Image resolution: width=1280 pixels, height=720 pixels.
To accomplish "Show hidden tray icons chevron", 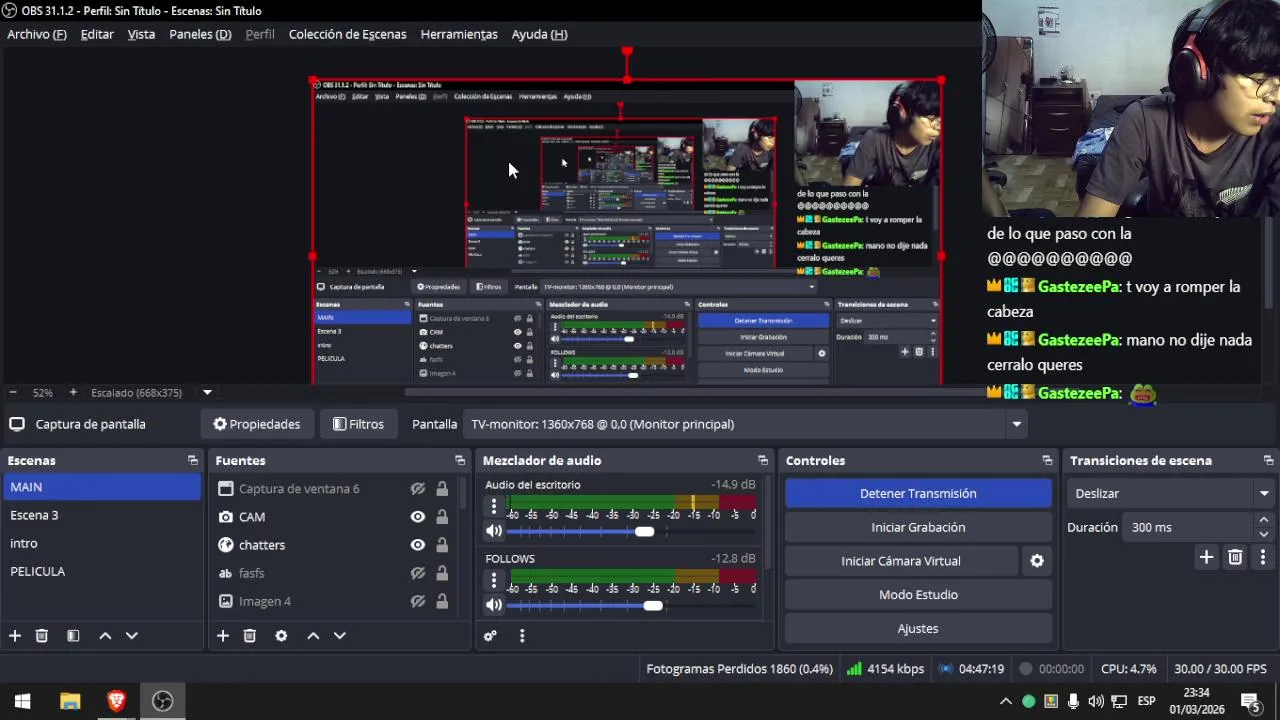I will pos(1006,701).
